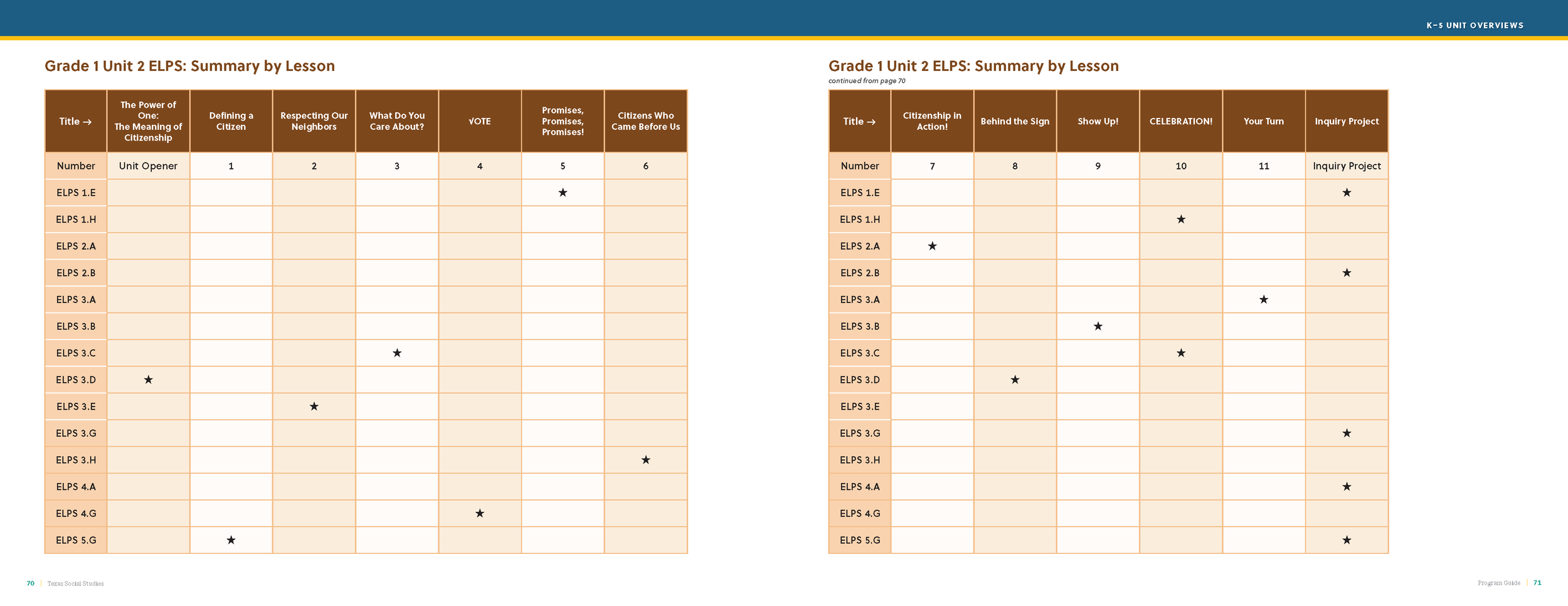Screen dimensions: 1568x606
Task: Select the 'VOTE' column header
Action: coord(480,121)
